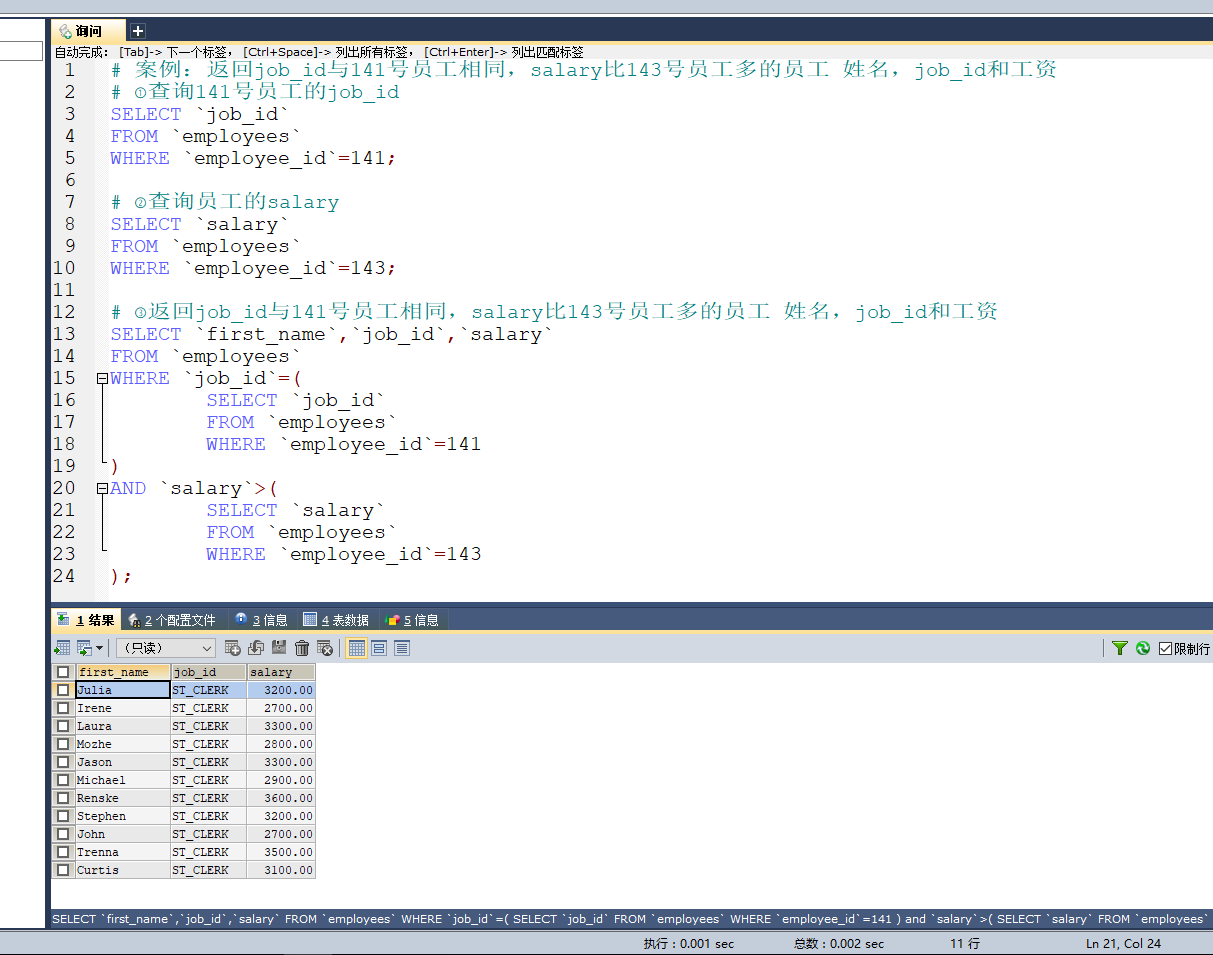Select the salary cell 3500.00
The width and height of the screenshot is (1213, 955).
coord(281,852)
